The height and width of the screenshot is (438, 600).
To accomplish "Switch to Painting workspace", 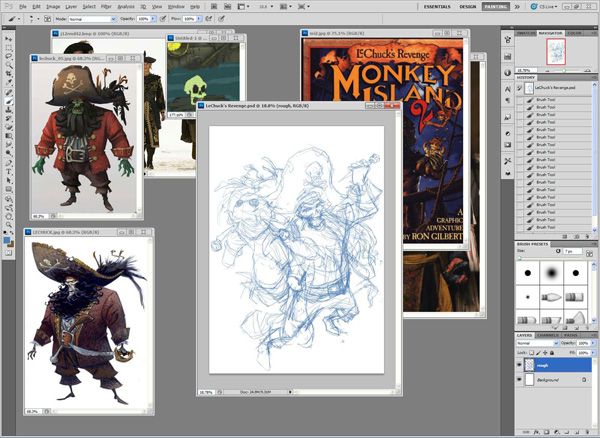I will pyautogui.click(x=496, y=7).
